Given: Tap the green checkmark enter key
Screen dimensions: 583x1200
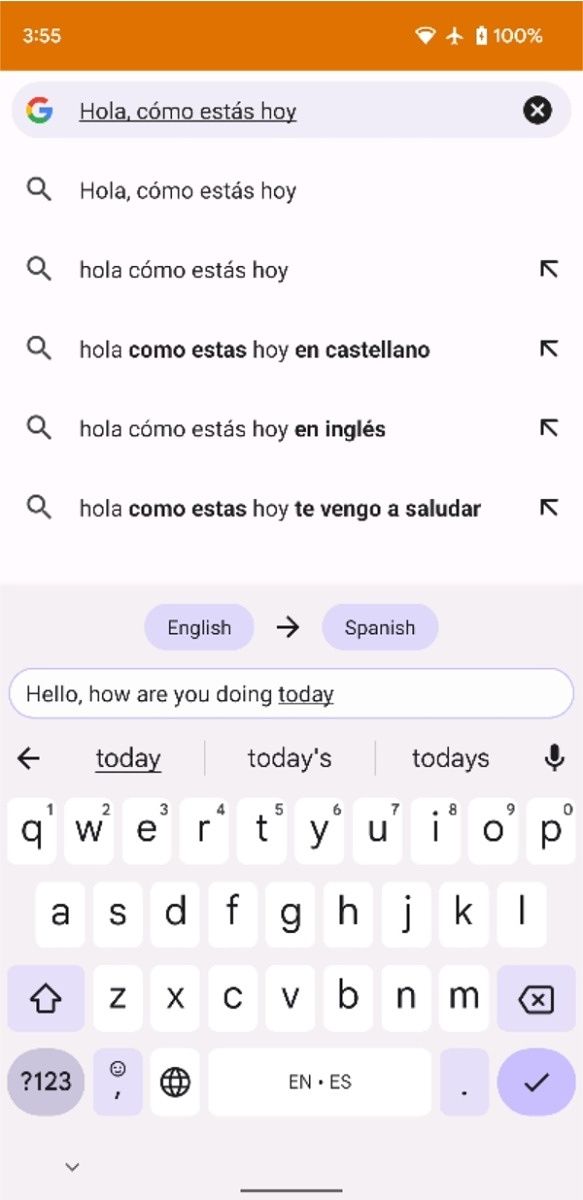Looking at the screenshot, I should pos(536,1081).
